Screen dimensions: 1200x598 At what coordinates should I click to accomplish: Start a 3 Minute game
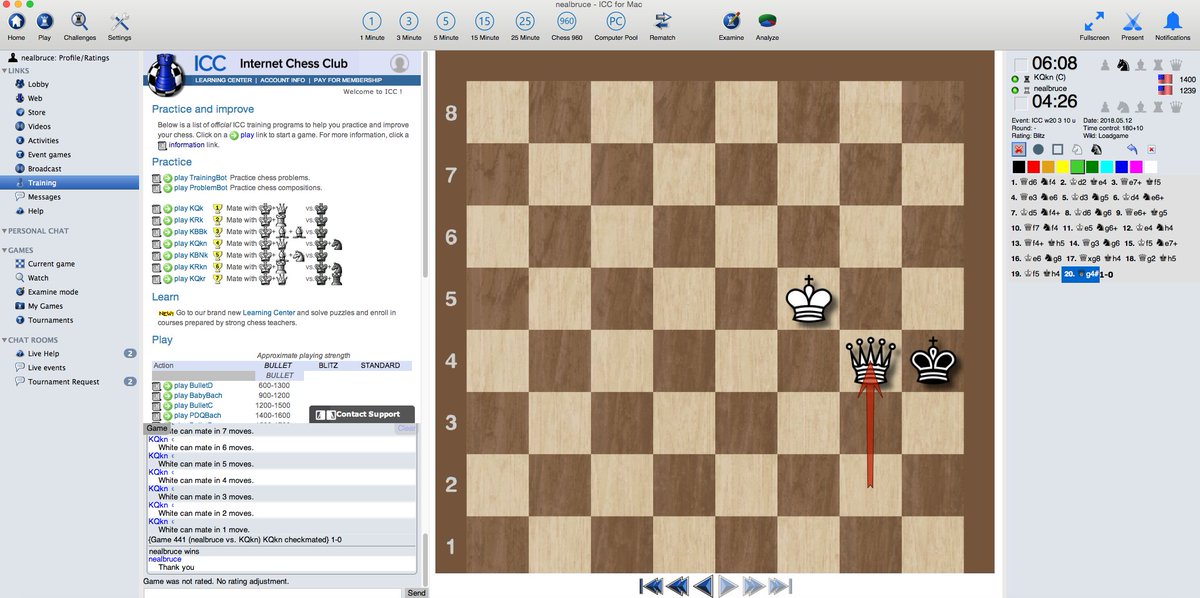409,24
